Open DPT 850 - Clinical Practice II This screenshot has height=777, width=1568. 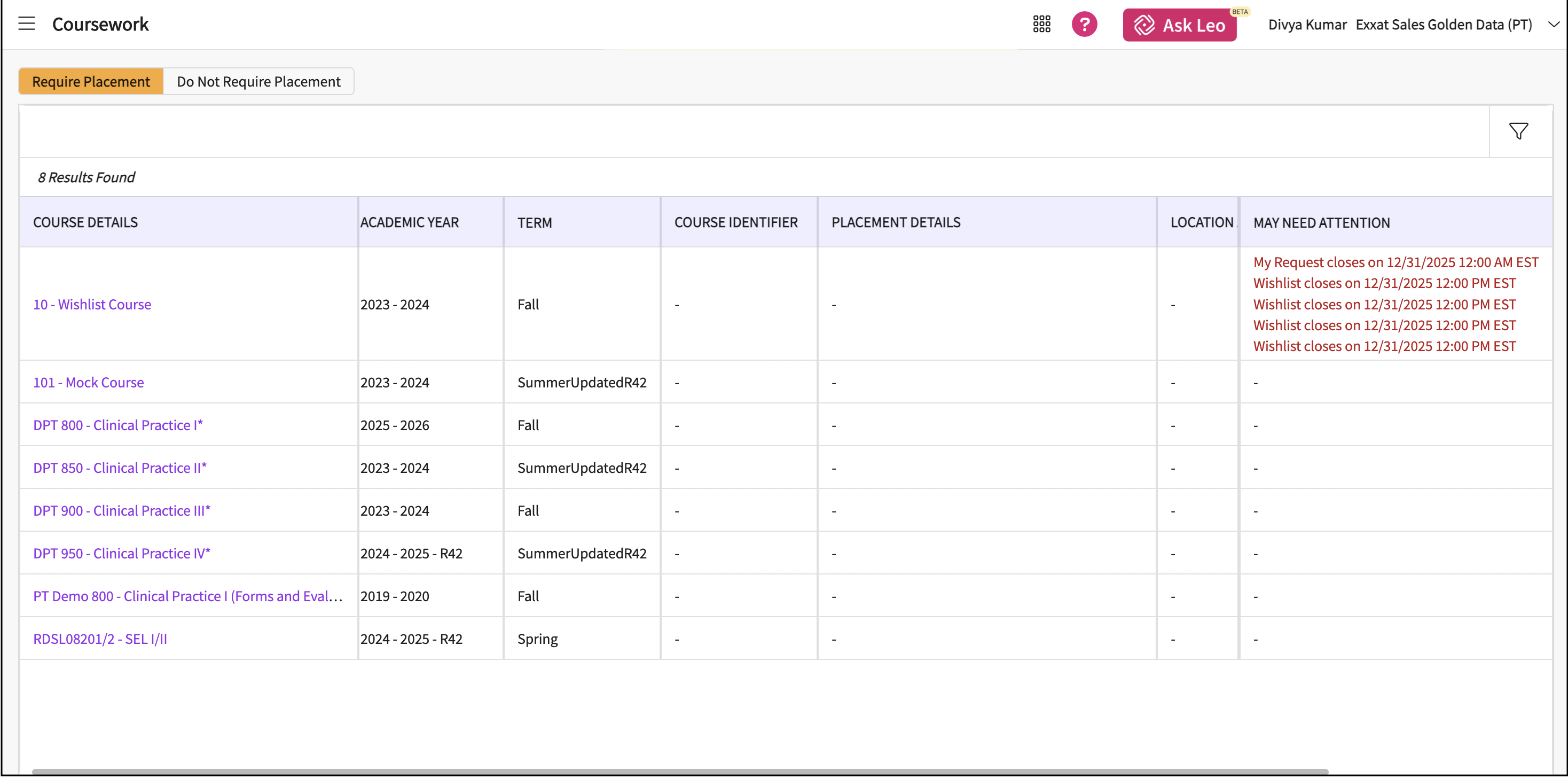(x=119, y=468)
